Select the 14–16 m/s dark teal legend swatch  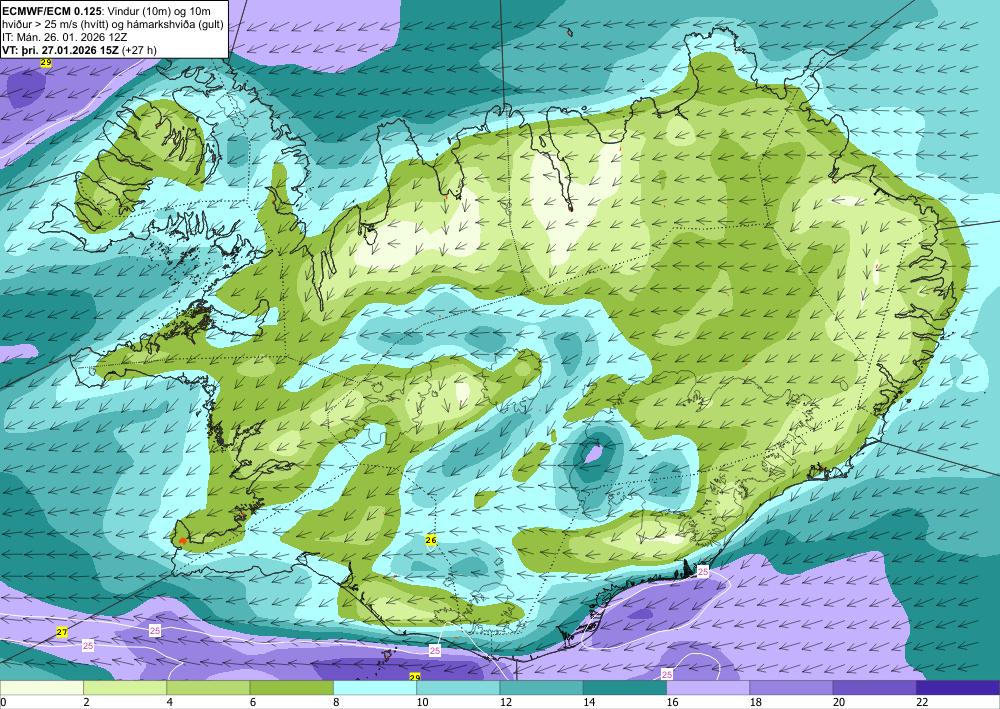(x=625, y=688)
